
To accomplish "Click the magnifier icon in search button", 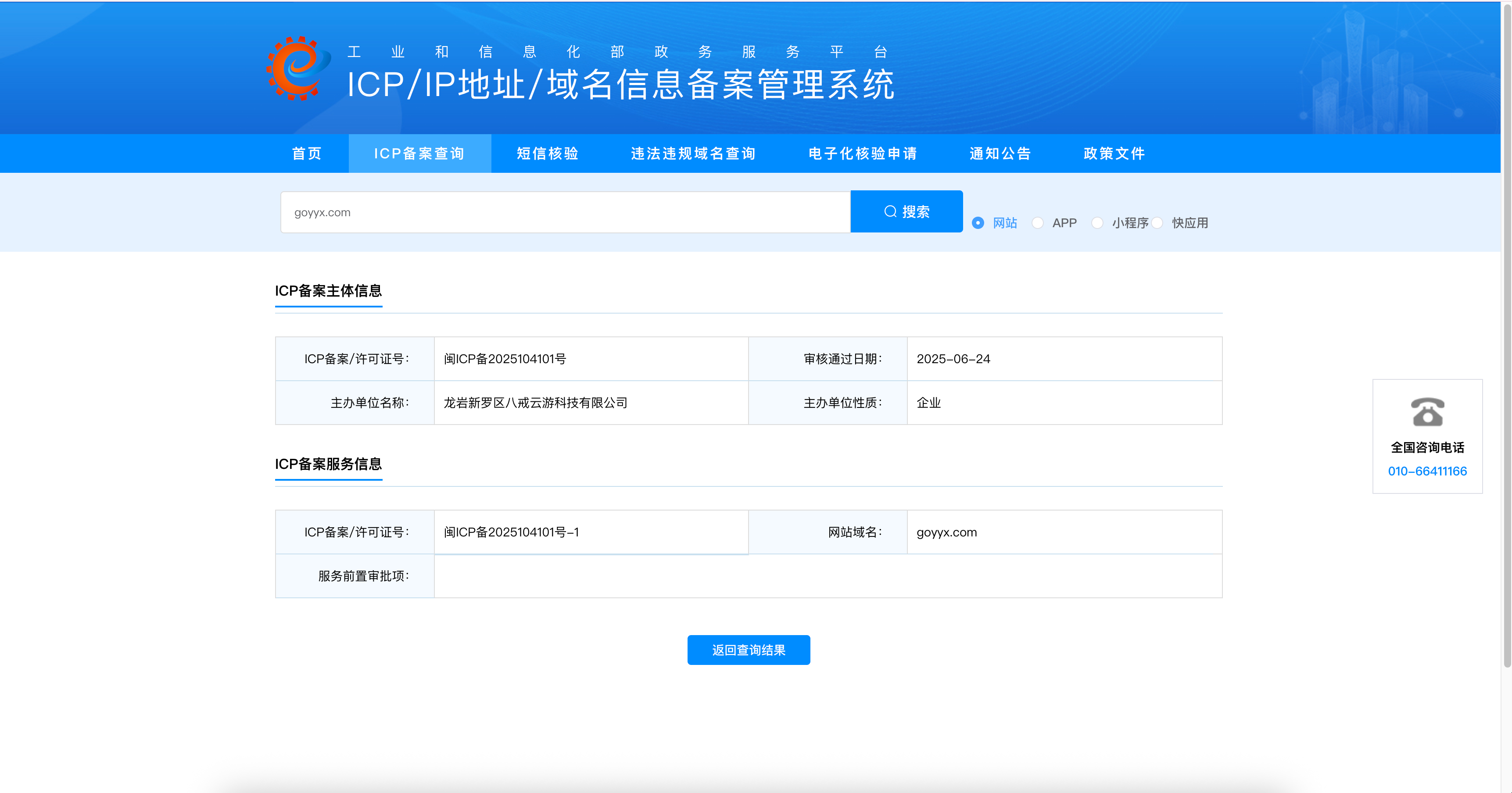I will [x=890, y=212].
